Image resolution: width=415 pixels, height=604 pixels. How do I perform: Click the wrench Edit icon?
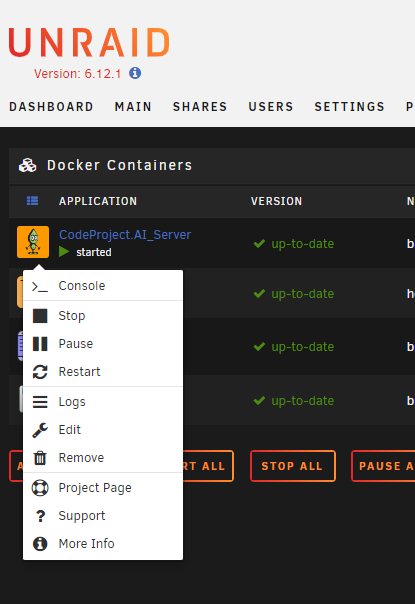pyautogui.click(x=40, y=430)
